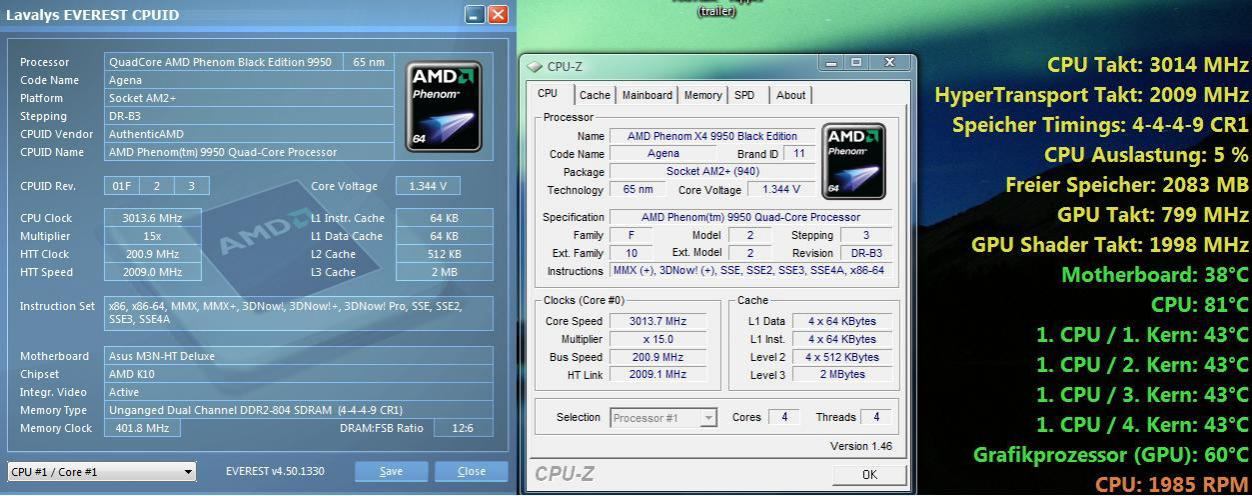Viewport: 1252px width, 496px height.
Task: Close the CPU-Z window
Action: pyautogui.click(x=889, y=62)
